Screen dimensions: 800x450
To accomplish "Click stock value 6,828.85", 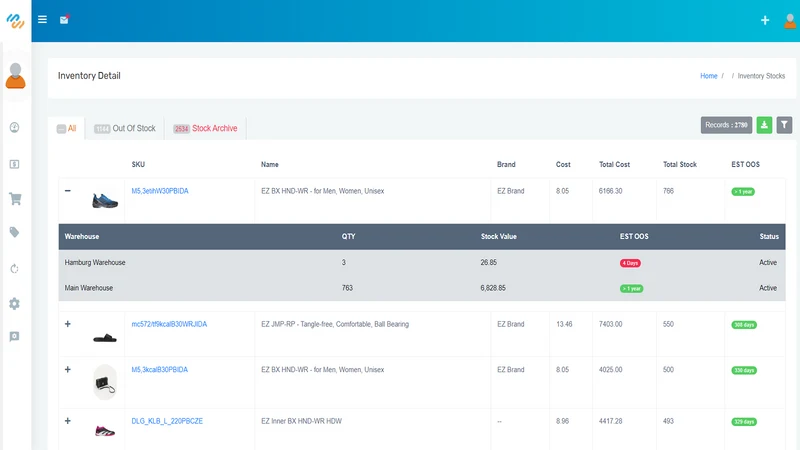I will (x=493, y=288).
